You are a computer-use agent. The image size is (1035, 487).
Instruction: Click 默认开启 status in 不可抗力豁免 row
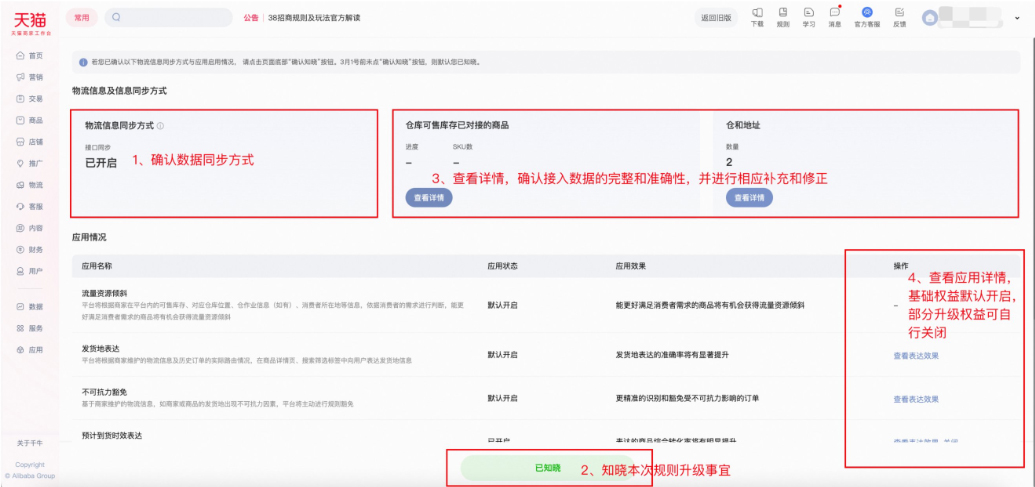click(x=502, y=398)
